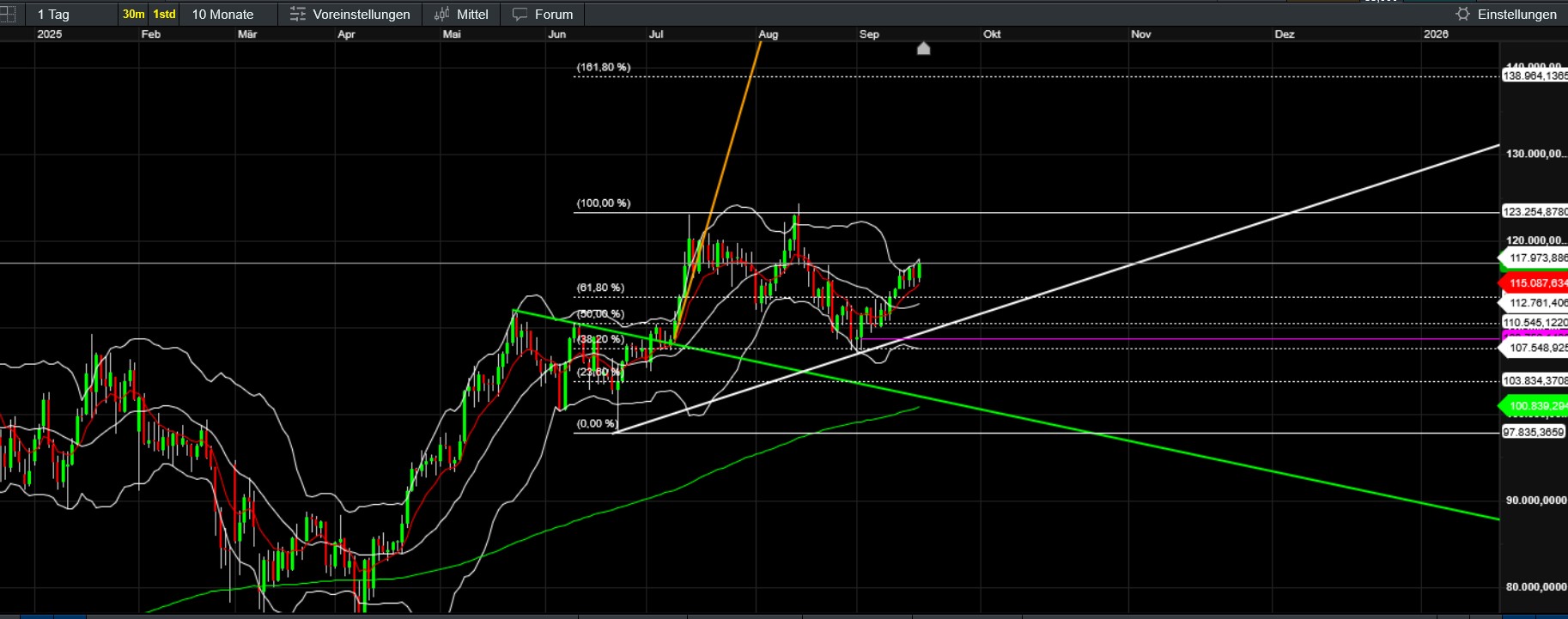Open the '10 Monate' time range selector
This screenshot has width=1568, height=619.
tap(222, 15)
